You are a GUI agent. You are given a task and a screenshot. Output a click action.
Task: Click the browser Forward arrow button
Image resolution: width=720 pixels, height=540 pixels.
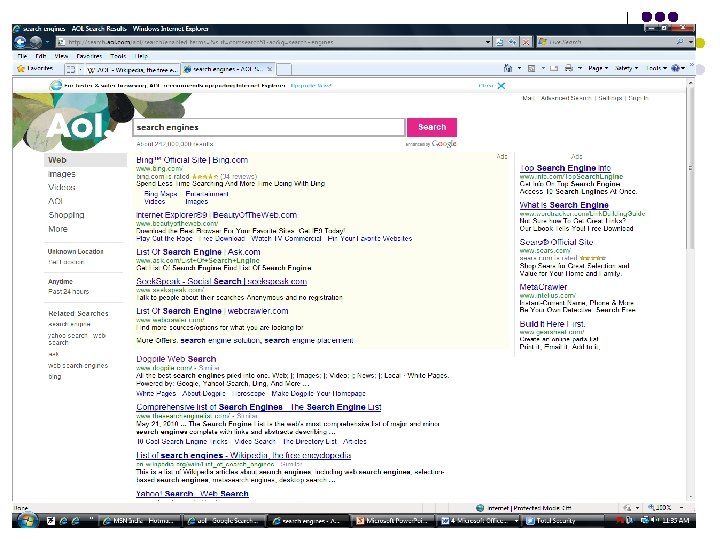[x=36, y=42]
